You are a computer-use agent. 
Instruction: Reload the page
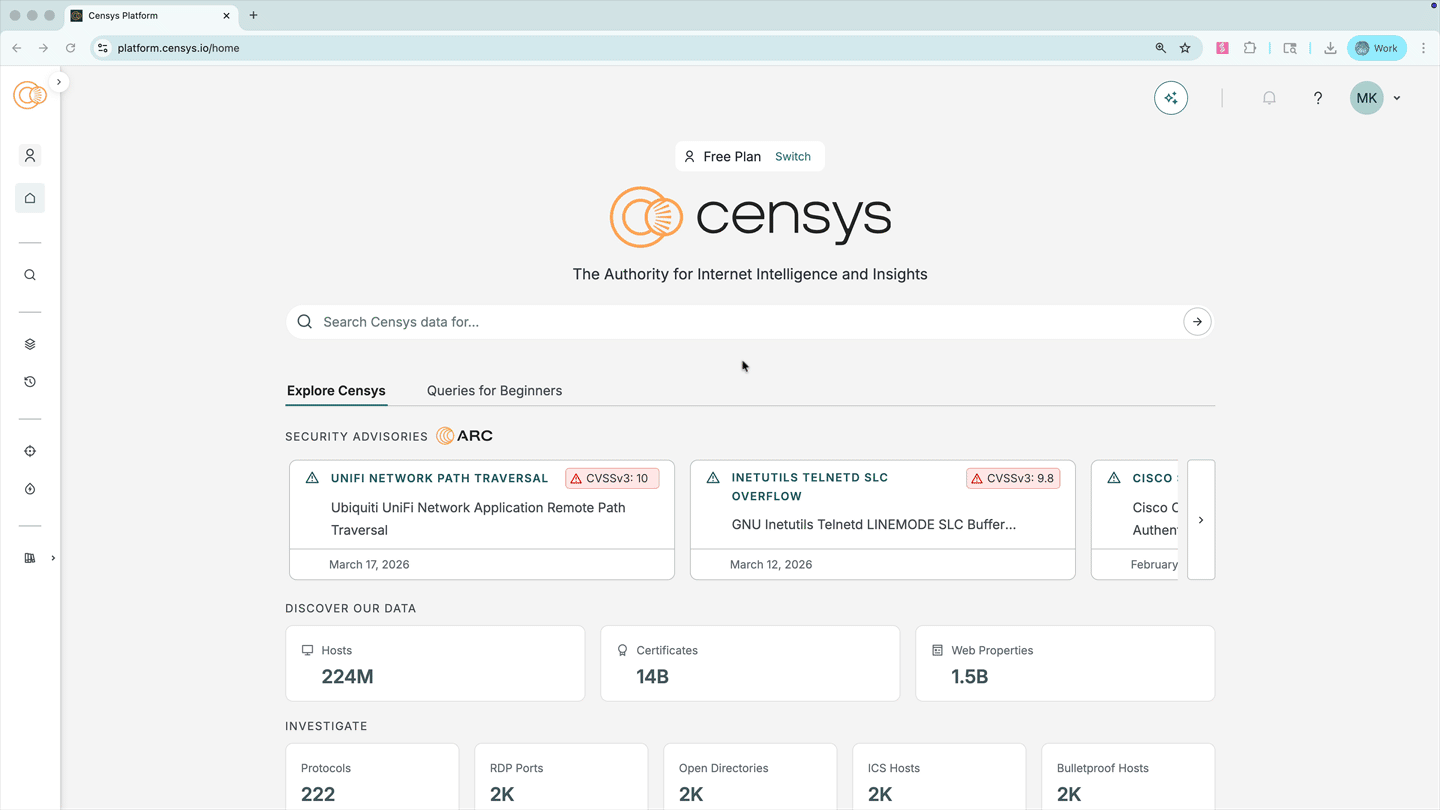pyautogui.click(x=70, y=48)
